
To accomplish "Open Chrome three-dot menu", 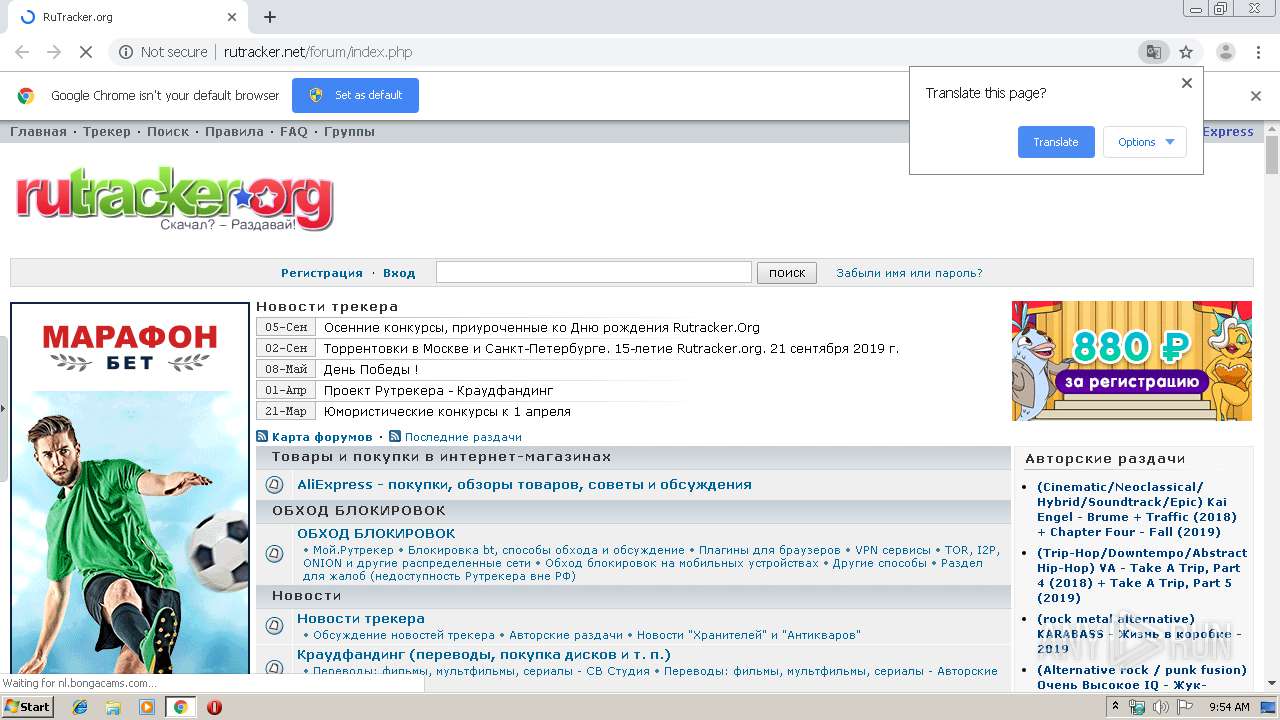I will click(x=1257, y=52).
